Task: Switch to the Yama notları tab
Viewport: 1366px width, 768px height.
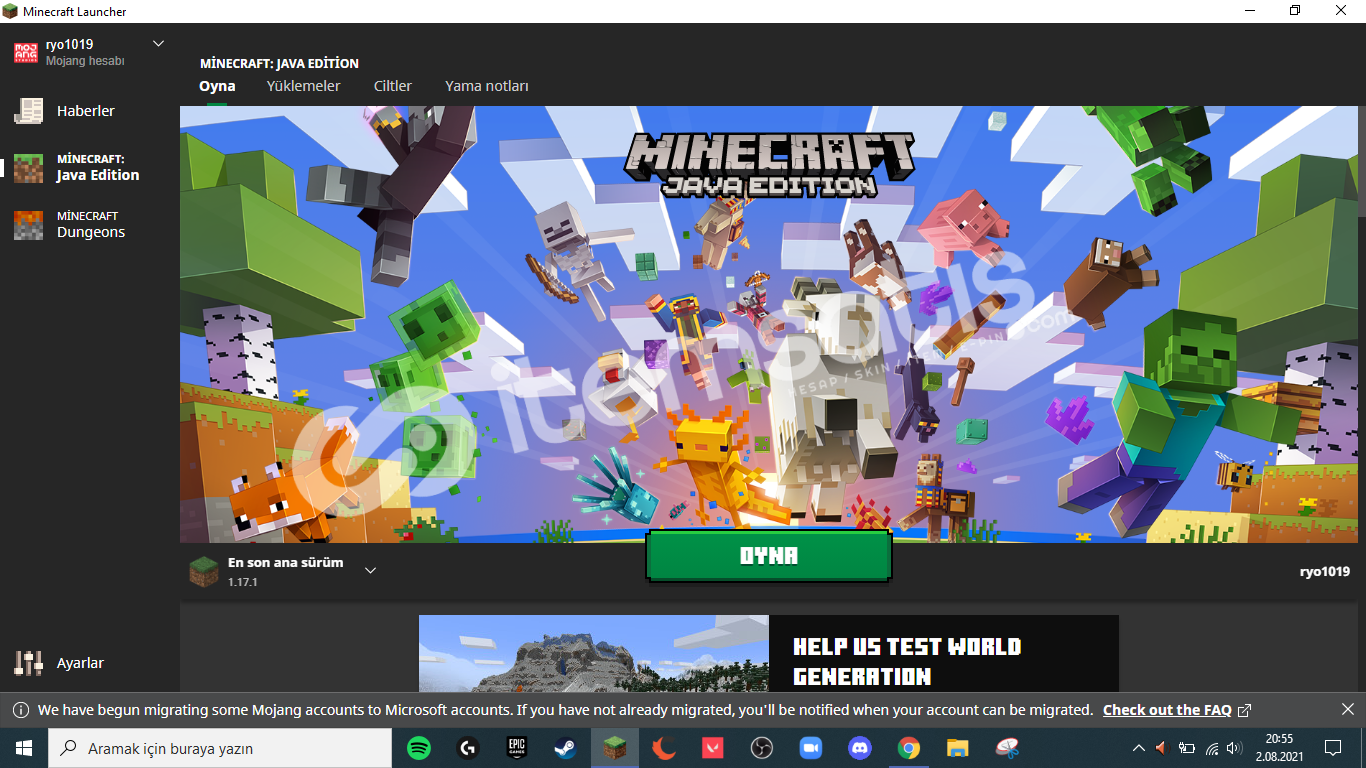Action: click(x=487, y=86)
